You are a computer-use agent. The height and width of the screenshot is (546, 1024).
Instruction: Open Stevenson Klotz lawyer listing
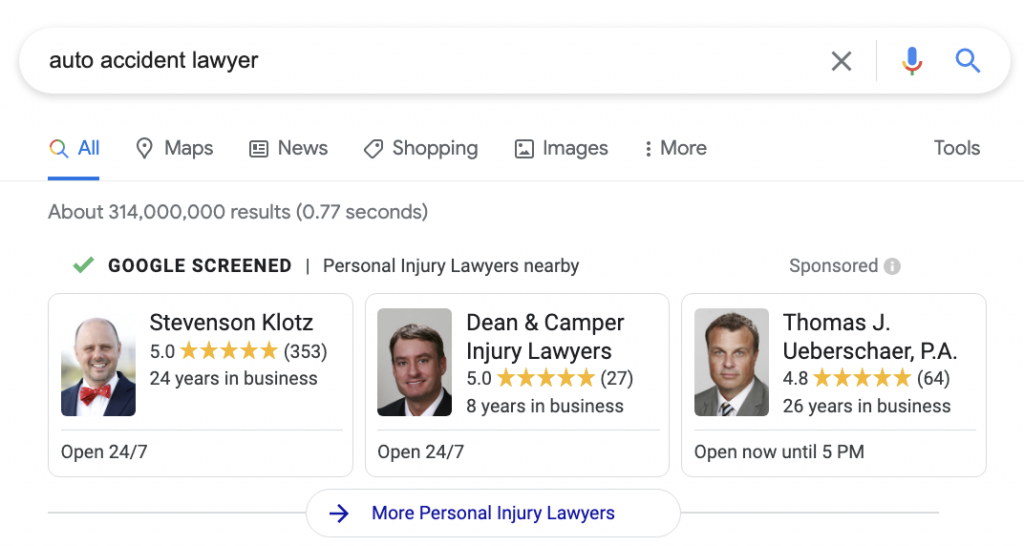point(231,323)
